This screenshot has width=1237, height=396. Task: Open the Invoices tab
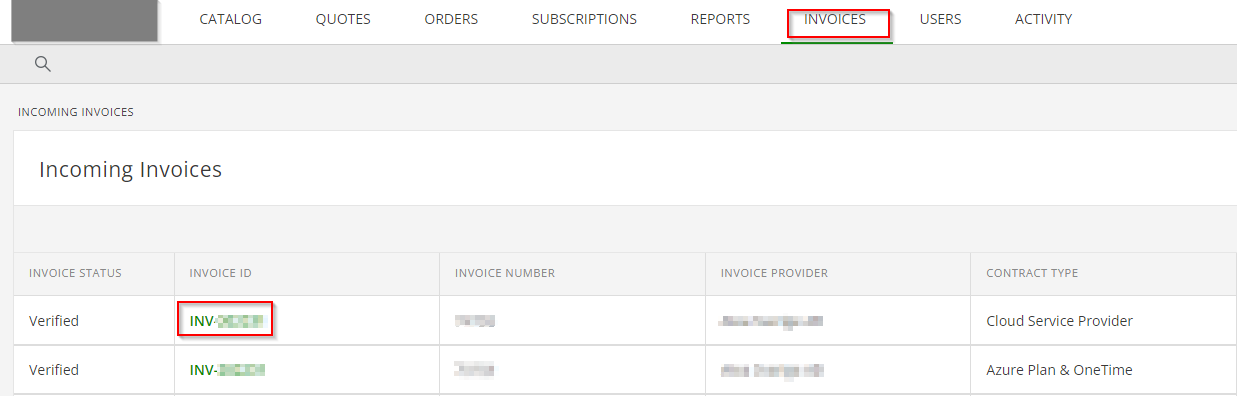point(835,19)
